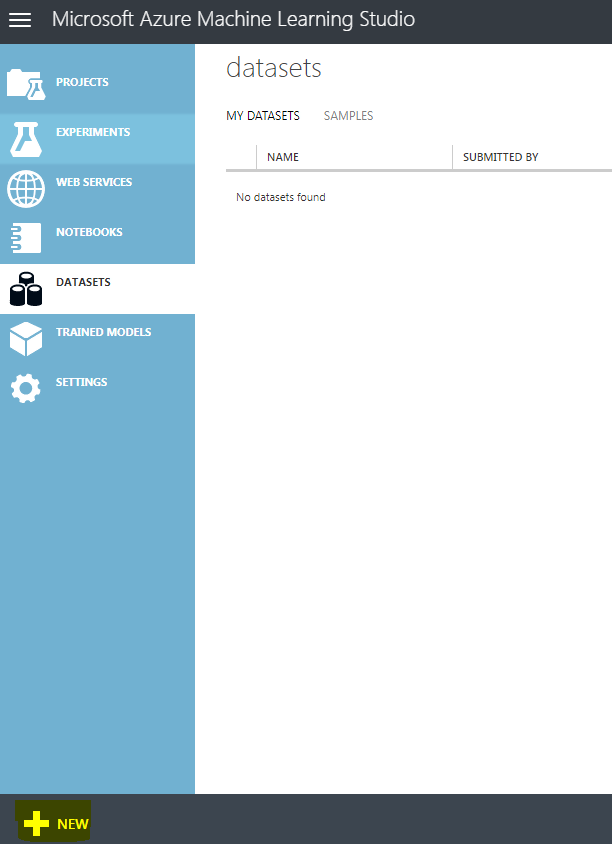Click the 'datasets' page heading
Image resolution: width=612 pixels, height=844 pixels.
coord(273,68)
